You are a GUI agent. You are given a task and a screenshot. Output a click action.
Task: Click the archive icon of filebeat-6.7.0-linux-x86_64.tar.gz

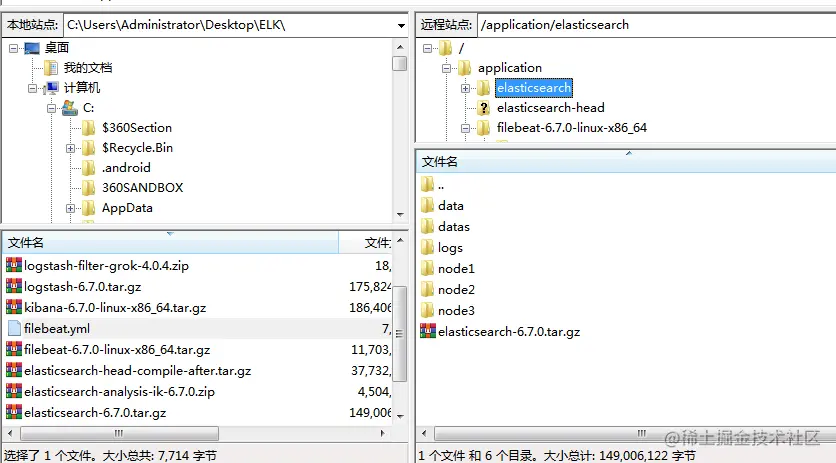[14, 349]
